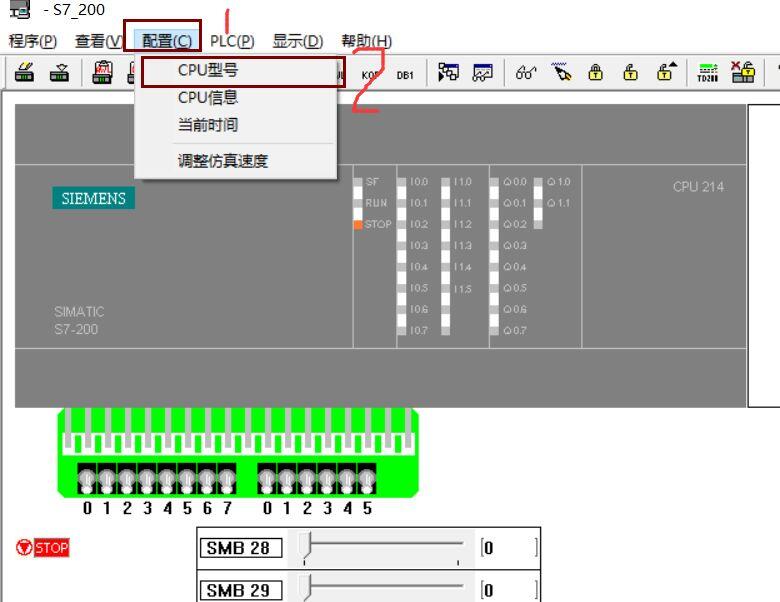
Task: Click the clipboard paste program icon
Action: [103, 73]
